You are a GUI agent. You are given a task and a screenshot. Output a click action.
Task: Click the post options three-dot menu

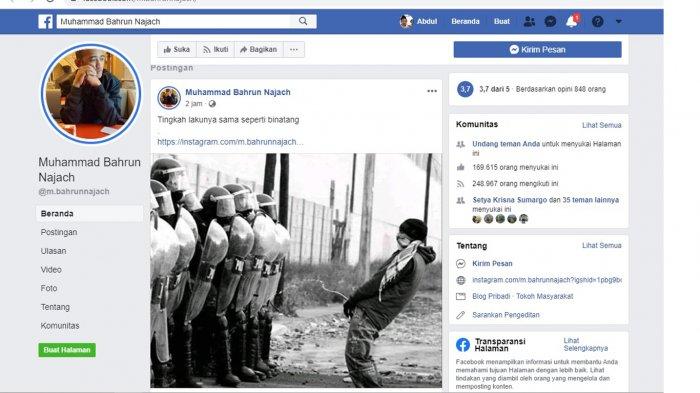tap(432, 91)
